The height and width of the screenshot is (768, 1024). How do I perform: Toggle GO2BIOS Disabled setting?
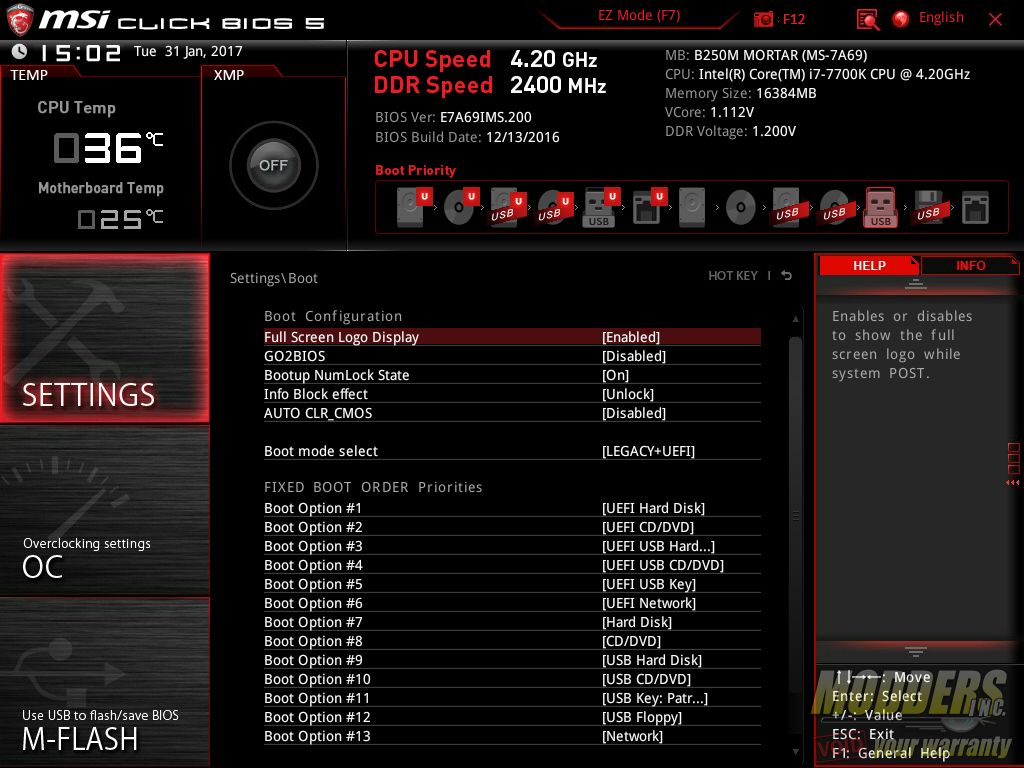(x=633, y=356)
